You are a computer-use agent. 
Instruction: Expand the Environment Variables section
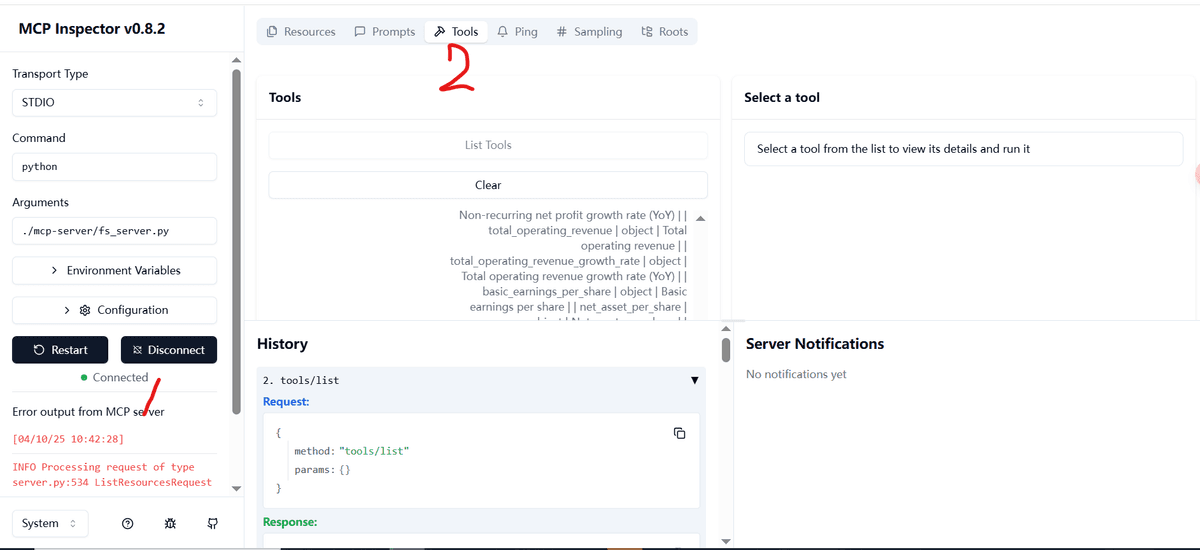point(114,270)
